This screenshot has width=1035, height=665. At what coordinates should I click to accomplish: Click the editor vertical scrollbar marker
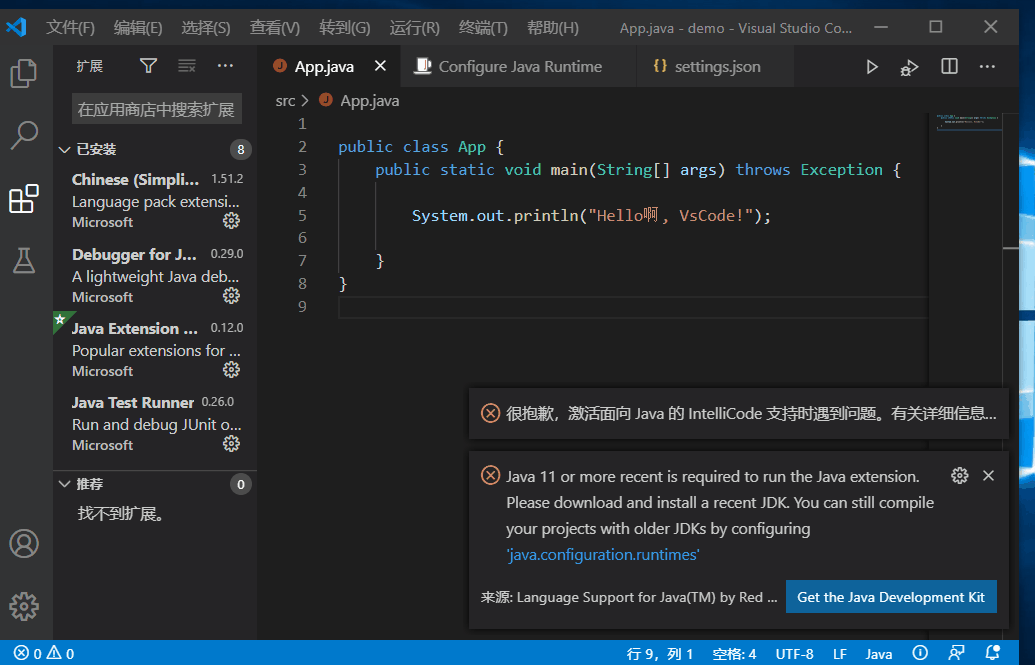point(1011,248)
